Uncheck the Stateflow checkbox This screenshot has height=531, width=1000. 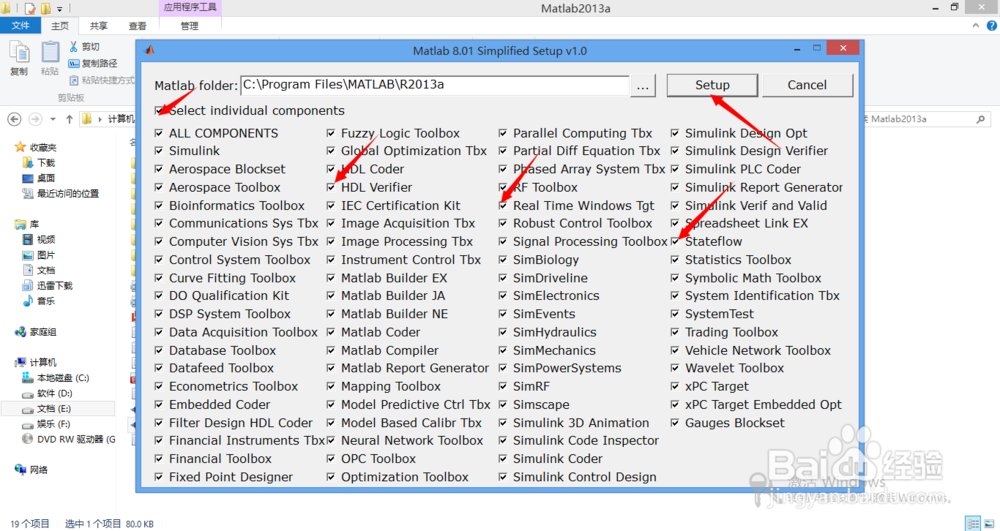coord(675,242)
